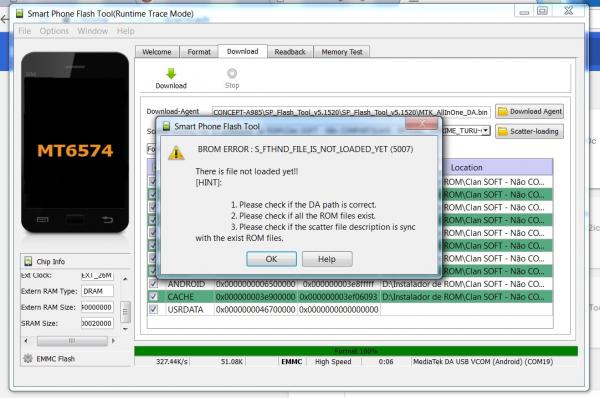The height and width of the screenshot is (398, 600).
Task: Click the Chip Info horizontal scrollbar
Action: coord(71,341)
